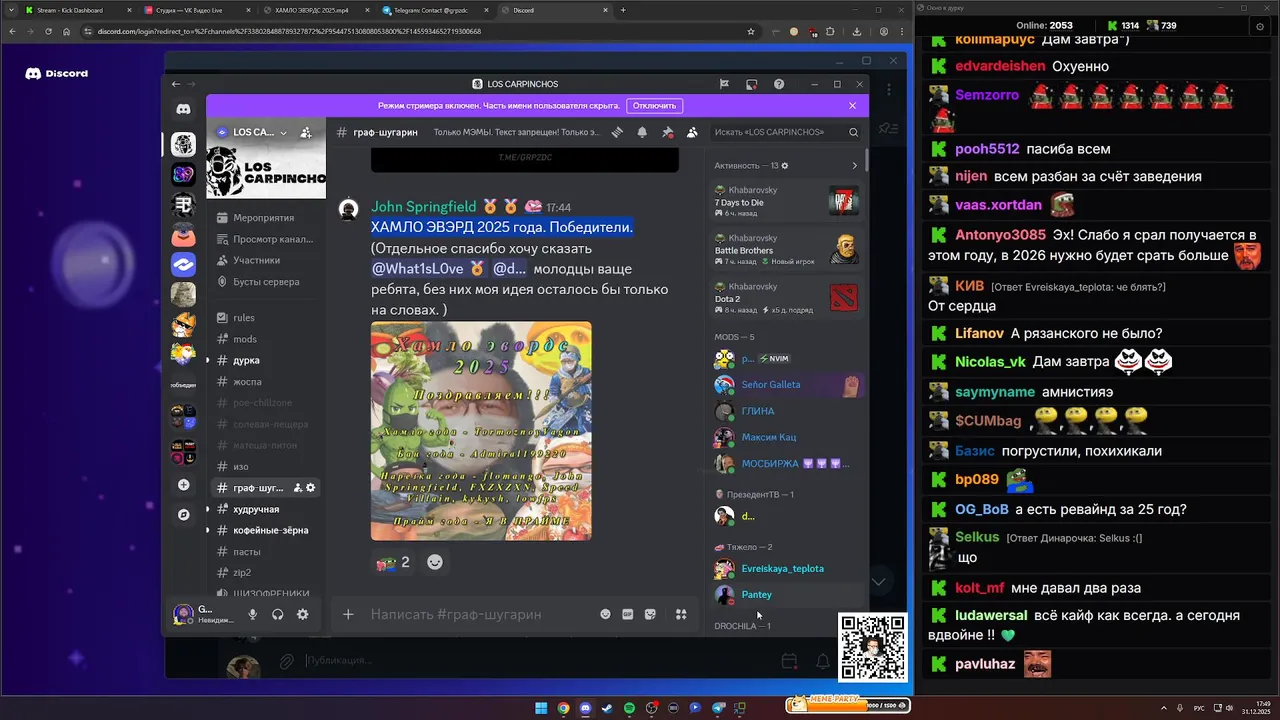Toggle microphone mute in user panel

click(x=252, y=615)
